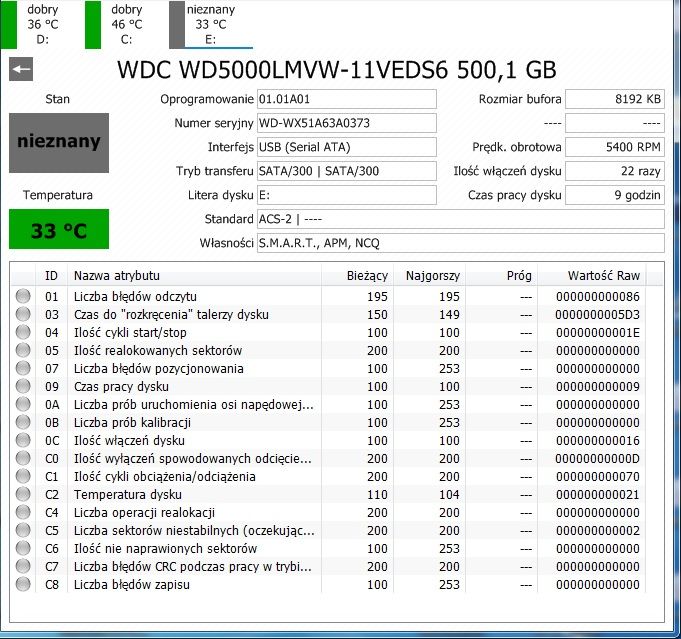The height and width of the screenshot is (639, 681).
Task: Click the Ilość włączeń dysku value 22 razy
Action: pyautogui.click(x=615, y=171)
